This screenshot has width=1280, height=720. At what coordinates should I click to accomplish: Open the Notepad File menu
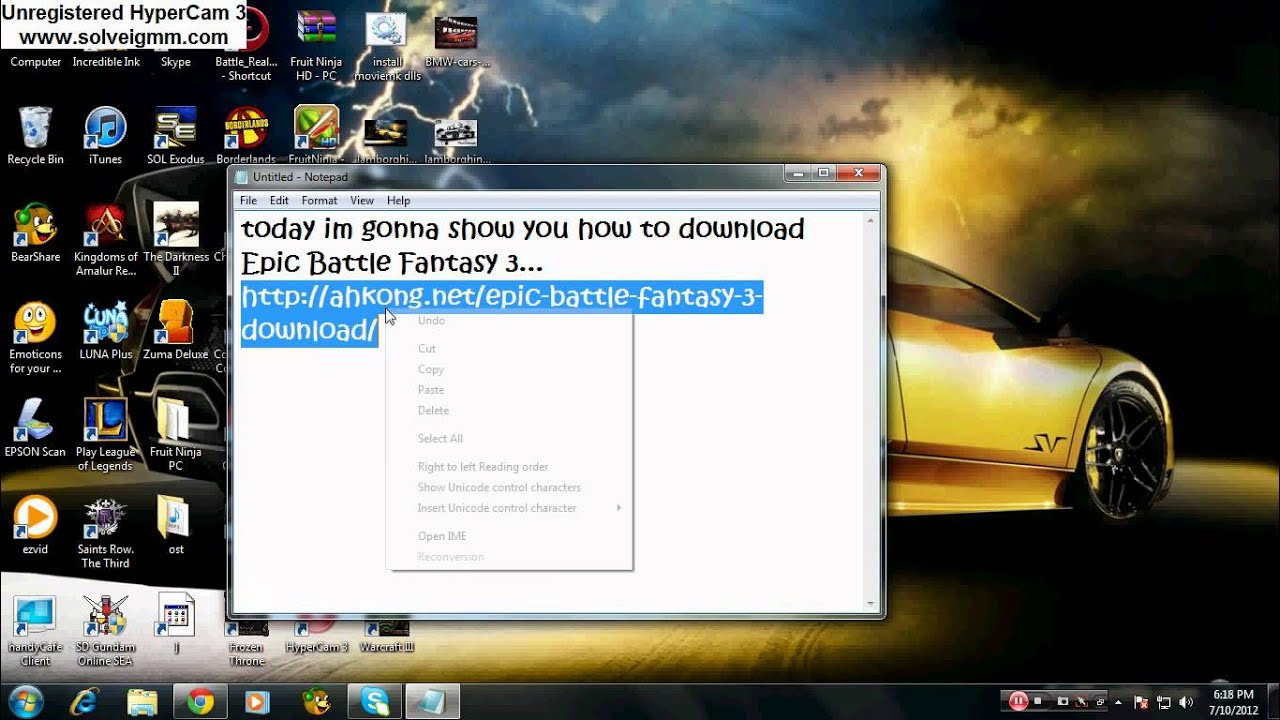(248, 201)
